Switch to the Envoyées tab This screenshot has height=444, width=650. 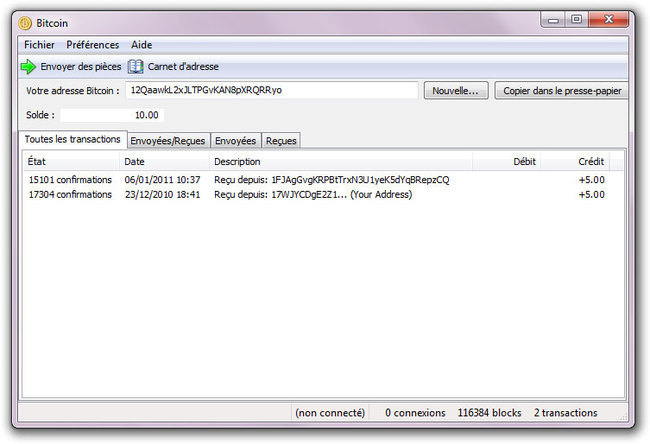(235, 141)
